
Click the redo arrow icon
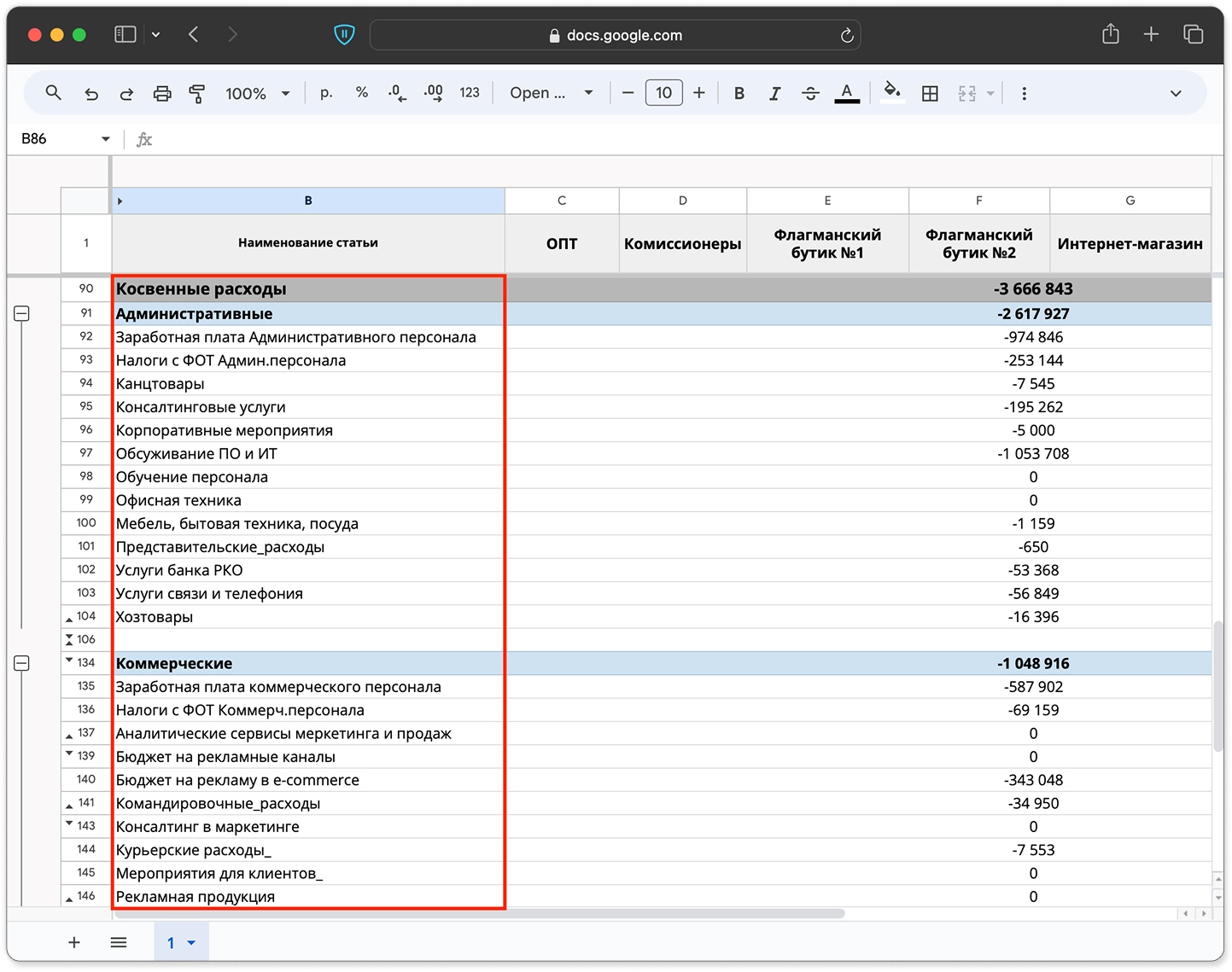126,93
